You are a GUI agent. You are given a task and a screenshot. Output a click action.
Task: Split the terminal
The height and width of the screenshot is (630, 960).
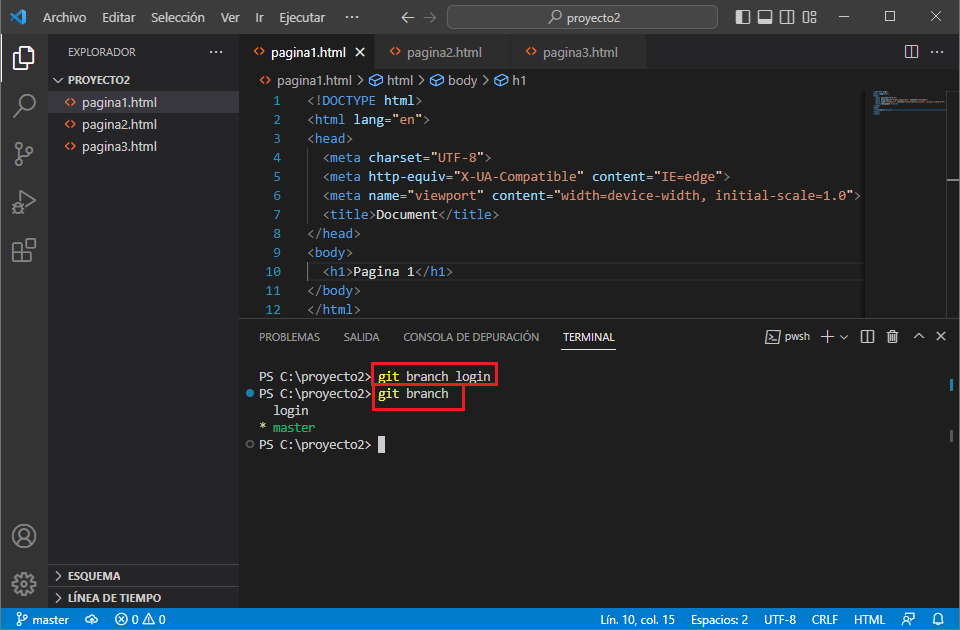coord(868,337)
